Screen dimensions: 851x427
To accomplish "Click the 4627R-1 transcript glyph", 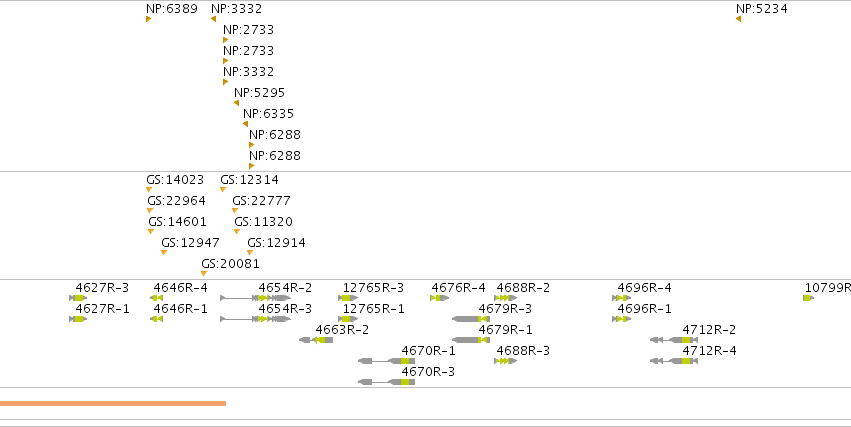I will click(78, 319).
